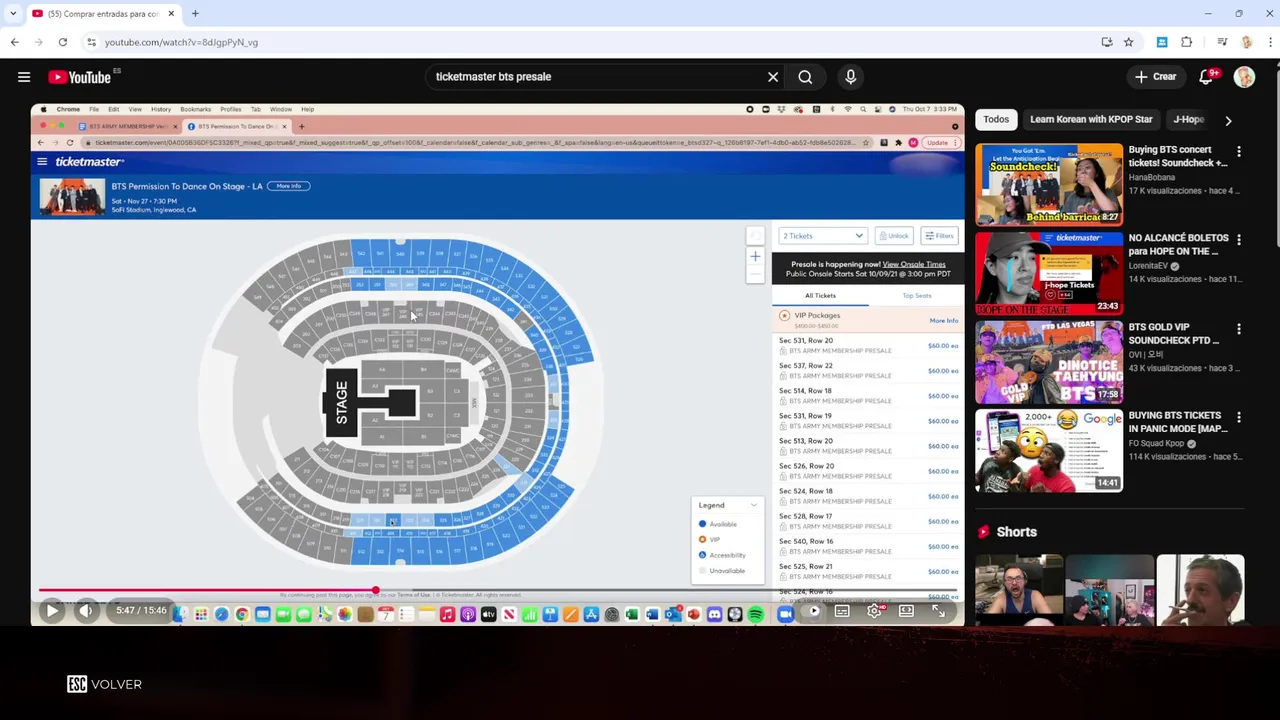
Task: Switch to theater mode
Action: click(x=906, y=611)
